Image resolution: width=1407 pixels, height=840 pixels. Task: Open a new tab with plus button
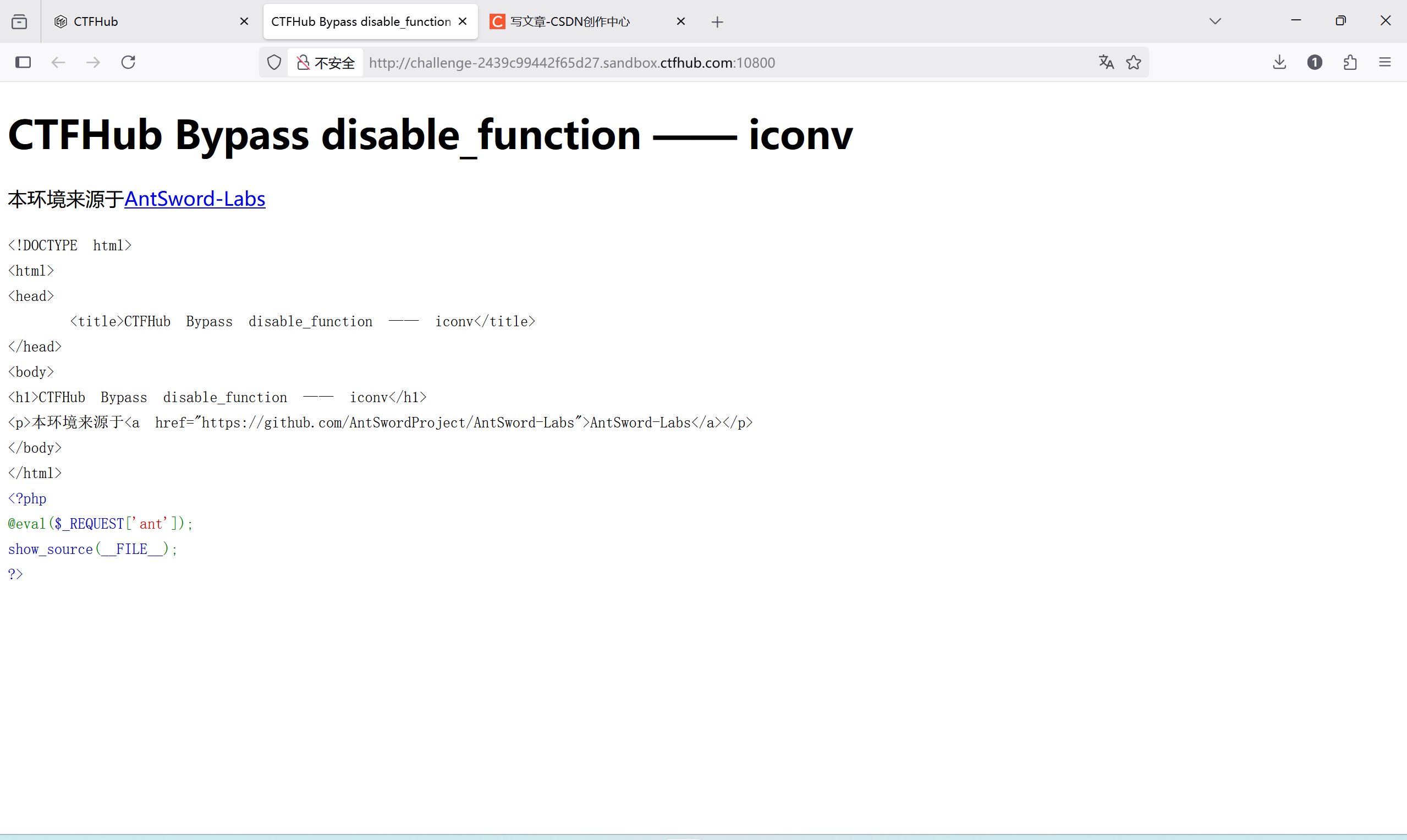717,22
